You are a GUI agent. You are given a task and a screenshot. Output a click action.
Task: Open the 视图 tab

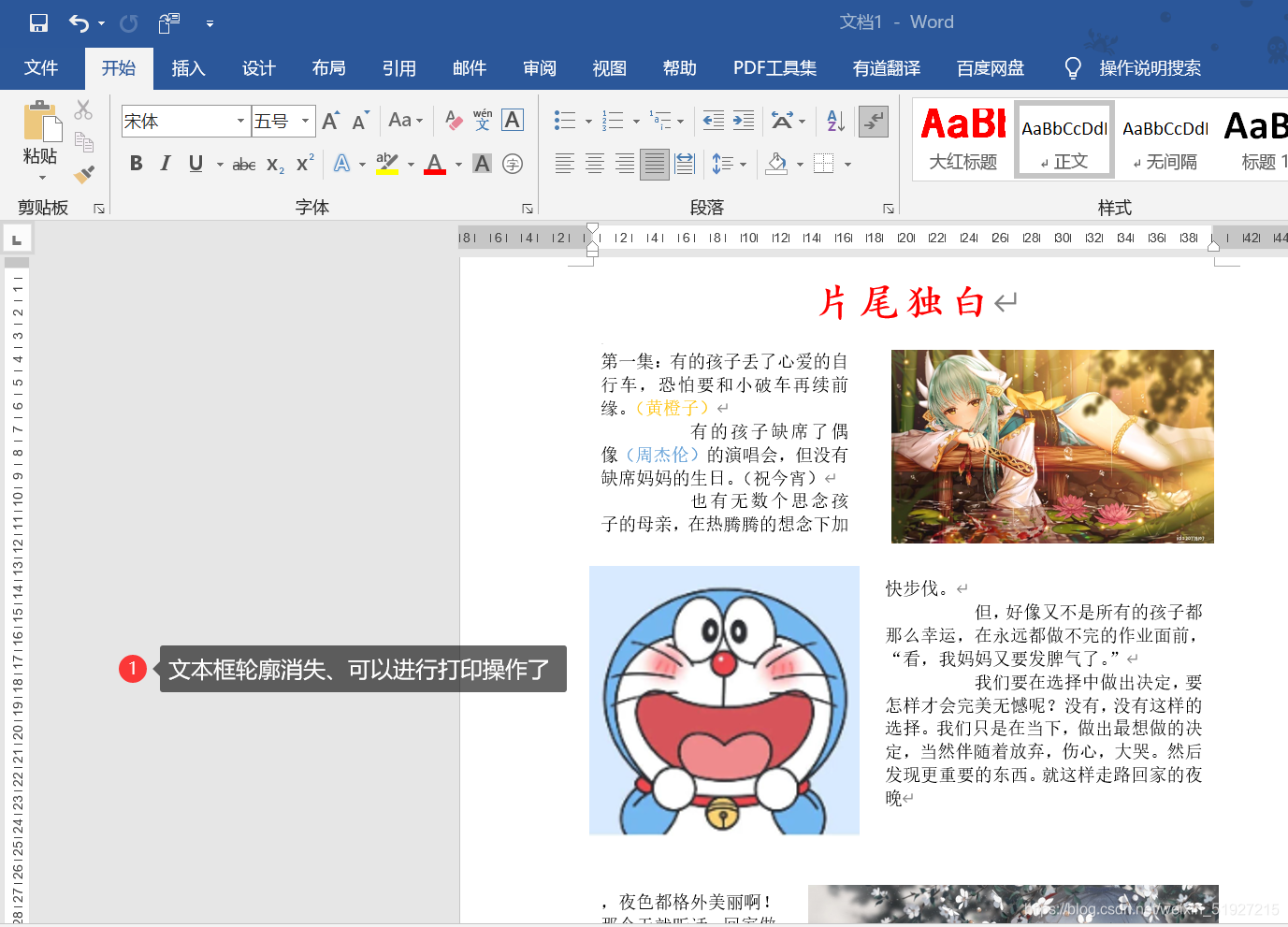click(x=609, y=68)
